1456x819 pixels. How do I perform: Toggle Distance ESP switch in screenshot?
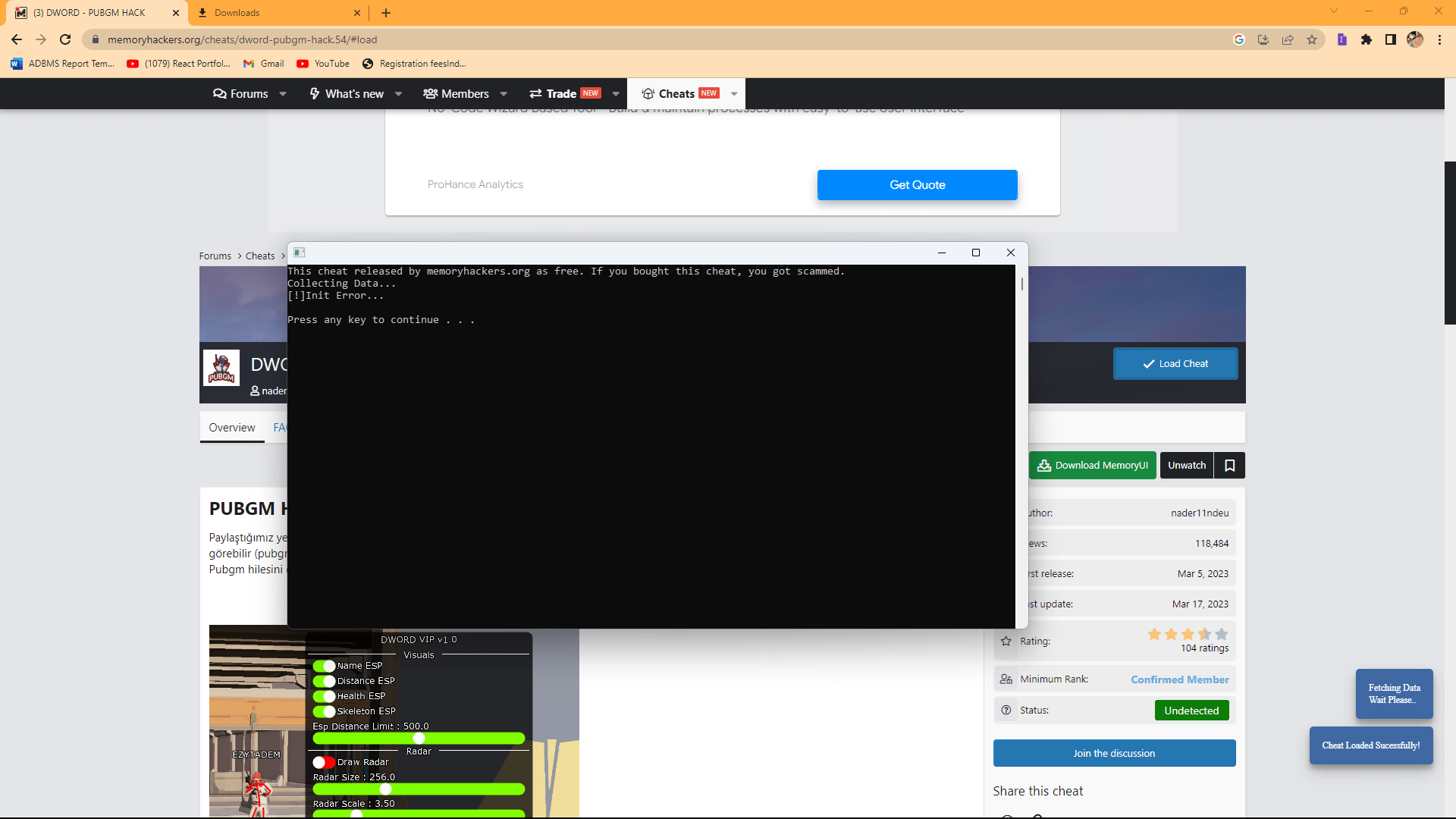tap(324, 681)
